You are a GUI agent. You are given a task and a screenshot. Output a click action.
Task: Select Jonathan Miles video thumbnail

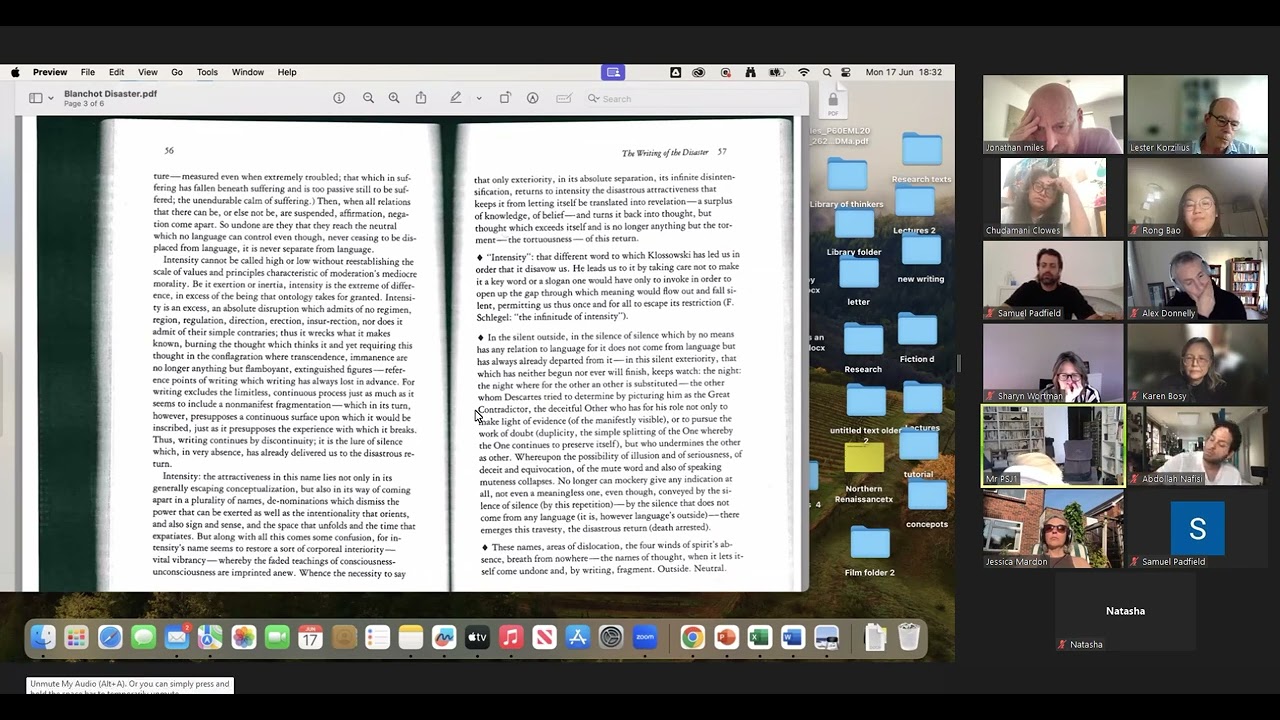[x=1053, y=115]
